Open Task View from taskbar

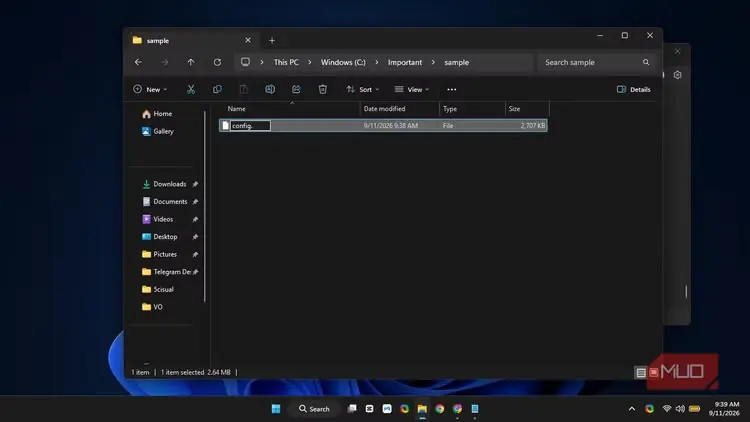(x=352, y=409)
